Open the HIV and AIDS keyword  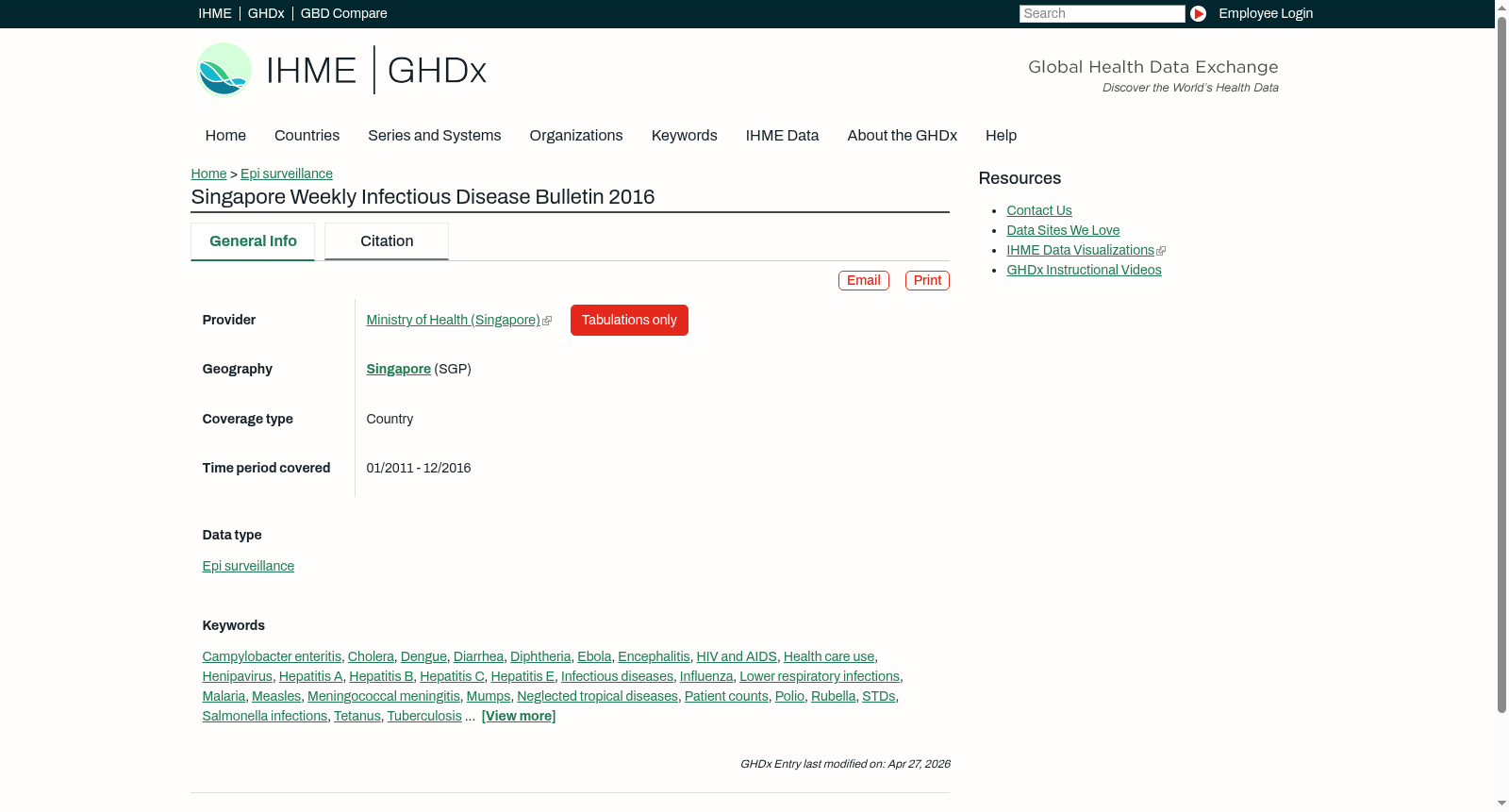pyautogui.click(x=737, y=657)
